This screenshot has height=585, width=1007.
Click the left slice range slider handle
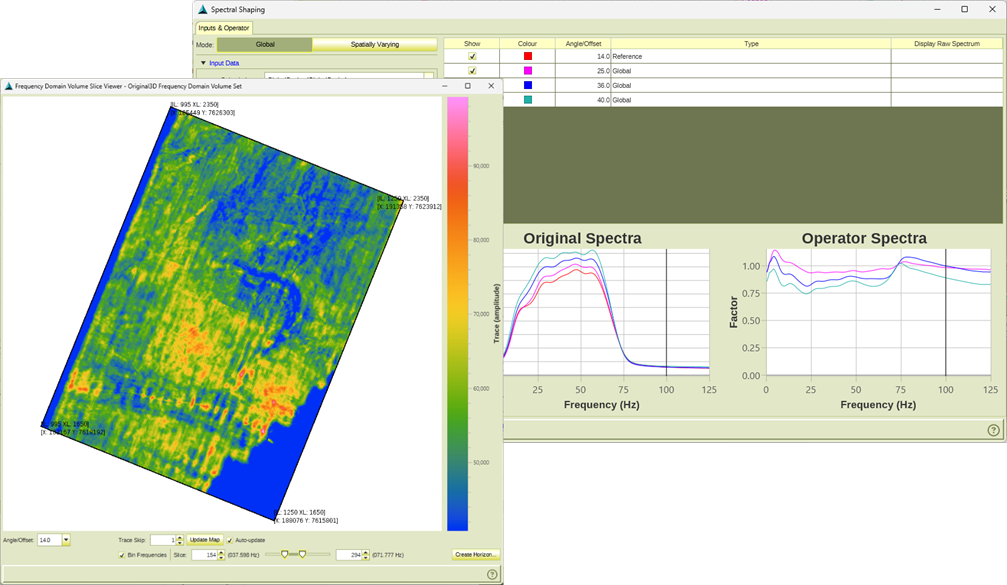[x=285, y=554]
